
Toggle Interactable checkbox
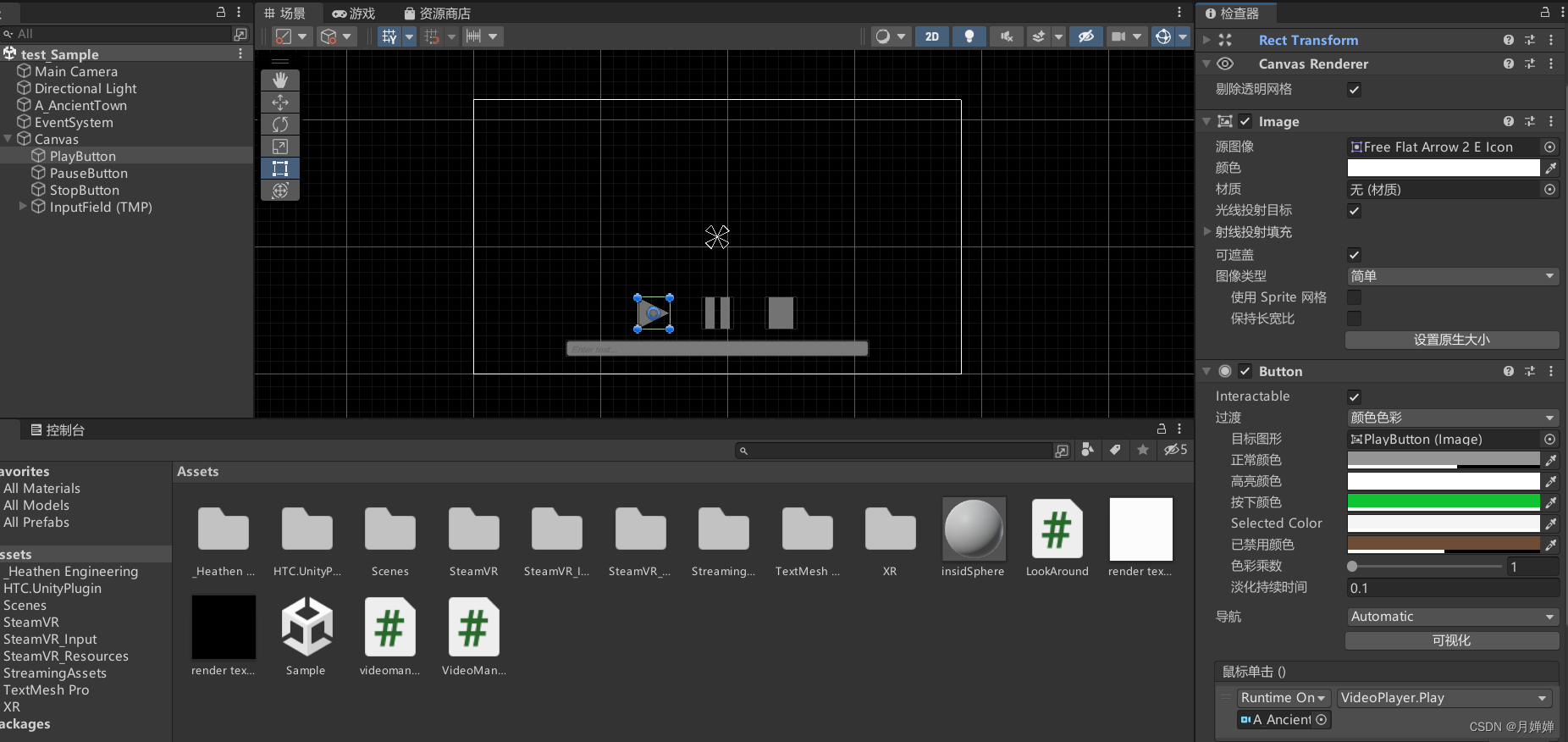[x=1355, y=396]
